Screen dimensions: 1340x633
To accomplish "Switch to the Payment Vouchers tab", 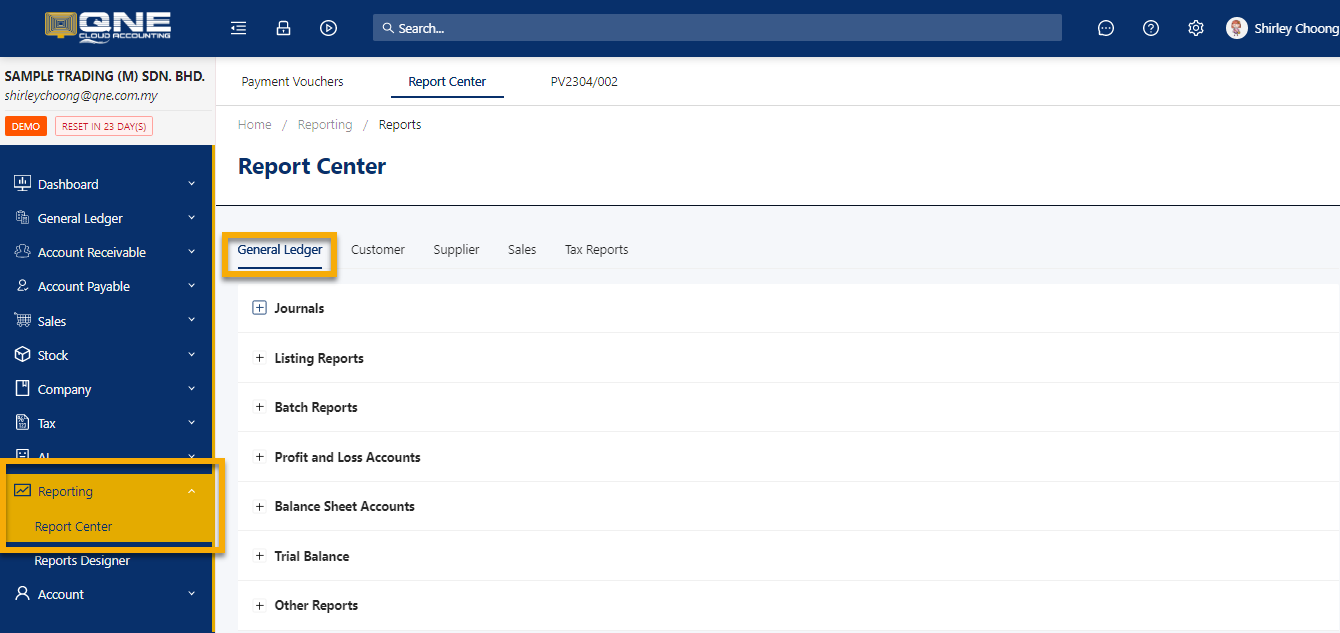I will (x=292, y=82).
